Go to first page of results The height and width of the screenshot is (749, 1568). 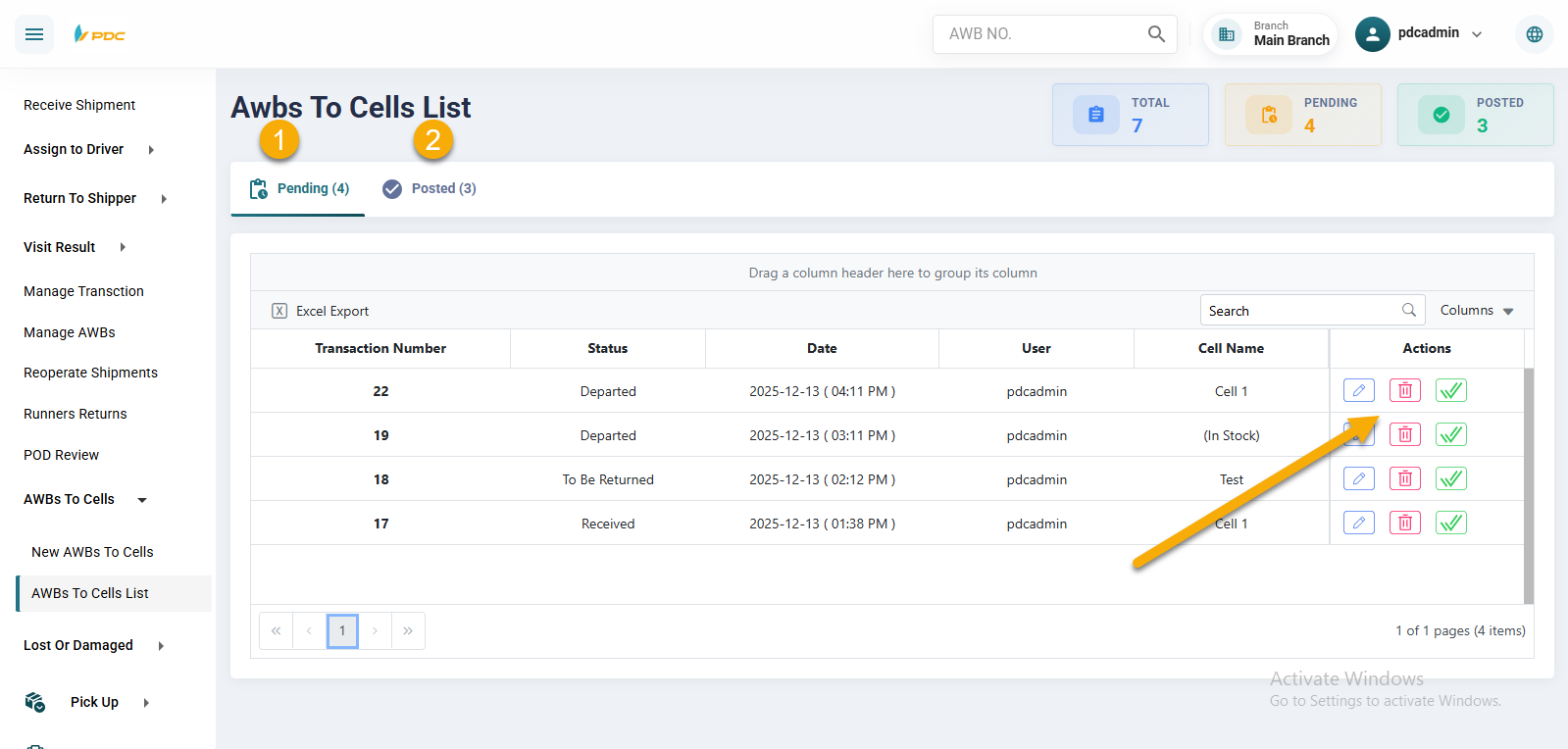pyautogui.click(x=276, y=630)
